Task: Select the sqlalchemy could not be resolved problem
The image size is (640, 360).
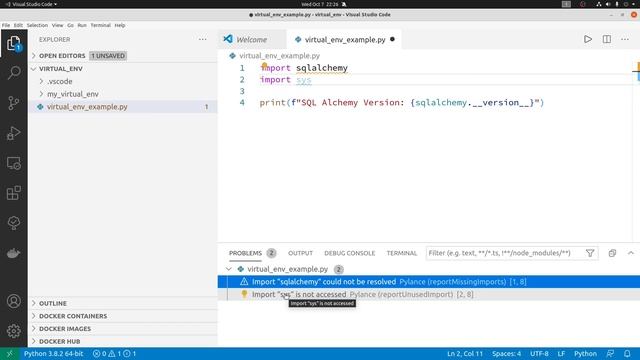Action: point(429,282)
